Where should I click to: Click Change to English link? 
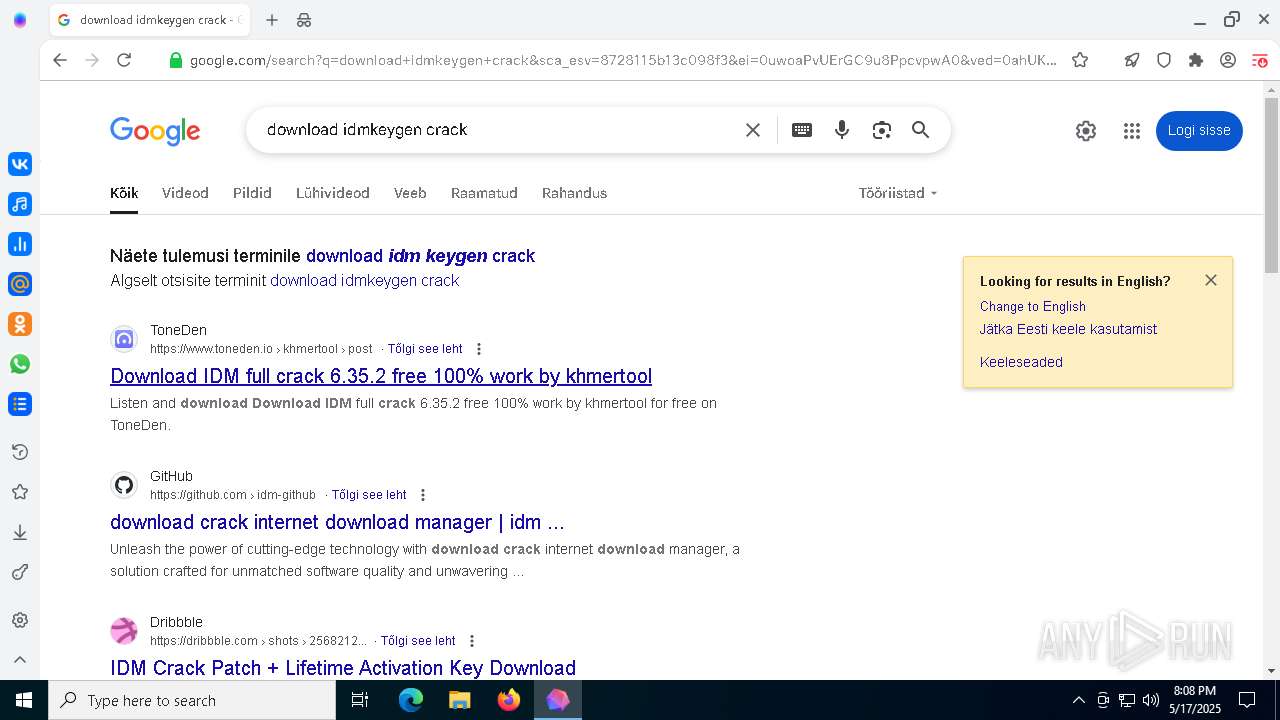pos(1032,307)
